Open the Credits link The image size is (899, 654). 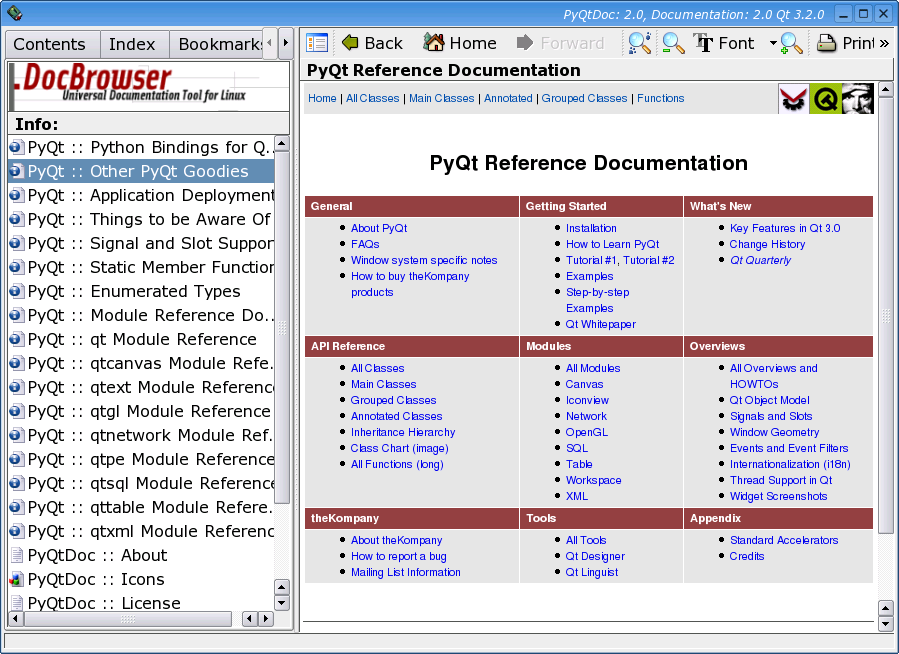pyautogui.click(x=746, y=556)
